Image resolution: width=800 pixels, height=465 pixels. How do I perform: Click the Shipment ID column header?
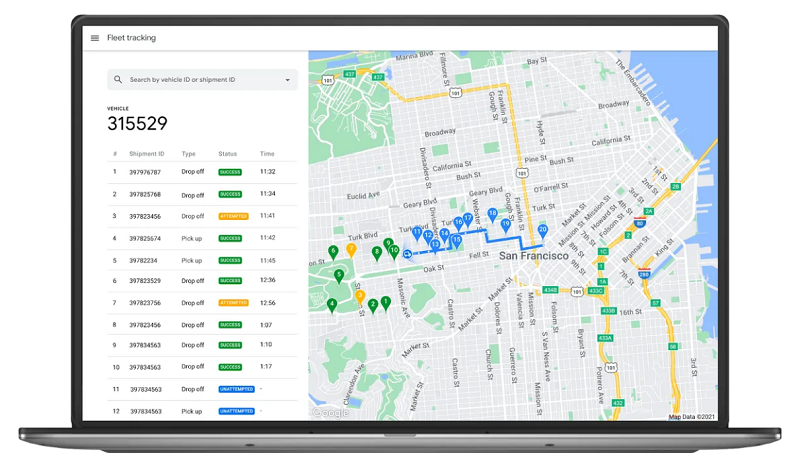[x=146, y=154]
